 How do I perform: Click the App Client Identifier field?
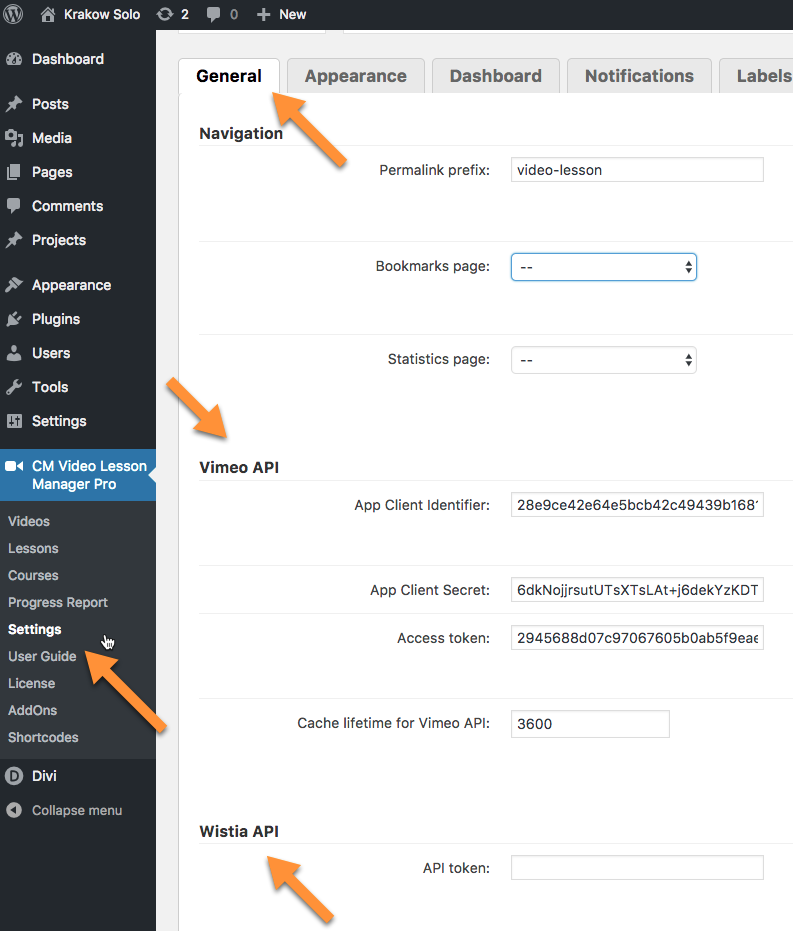point(637,505)
